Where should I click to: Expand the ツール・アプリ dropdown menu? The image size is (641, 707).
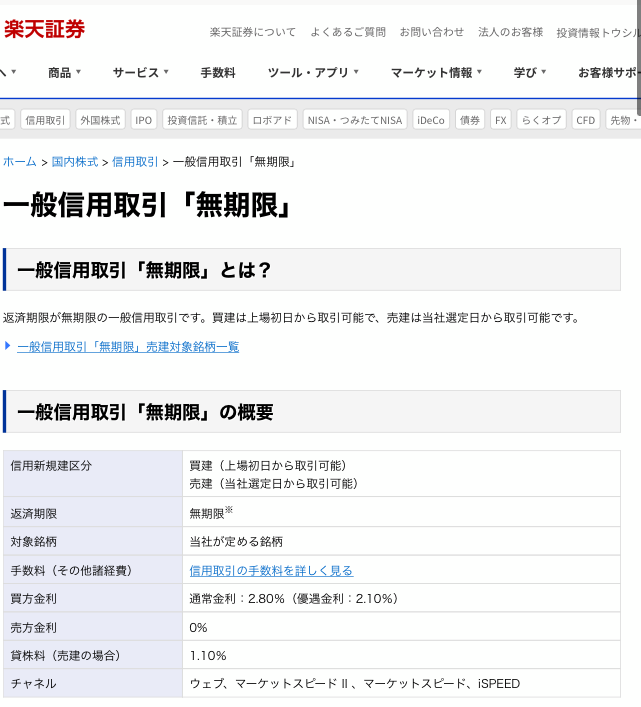[x=313, y=72]
